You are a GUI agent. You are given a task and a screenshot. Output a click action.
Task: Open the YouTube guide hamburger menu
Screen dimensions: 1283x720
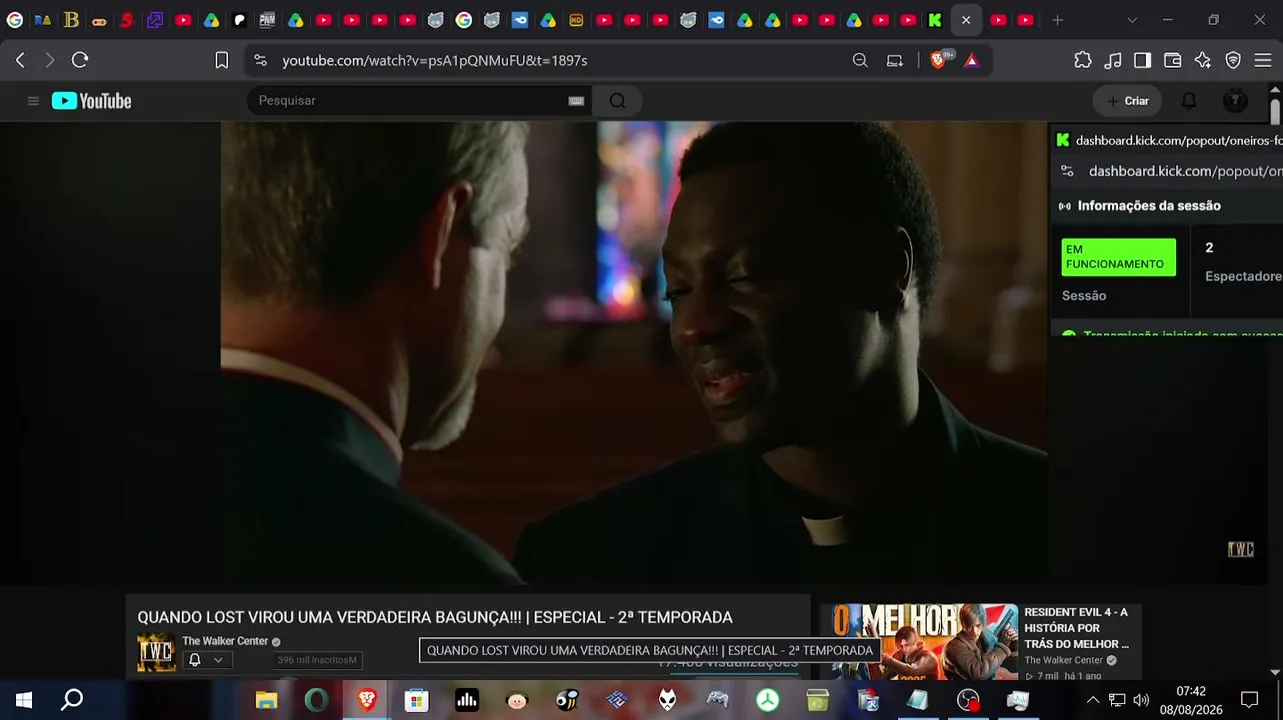click(x=33, y=101)
